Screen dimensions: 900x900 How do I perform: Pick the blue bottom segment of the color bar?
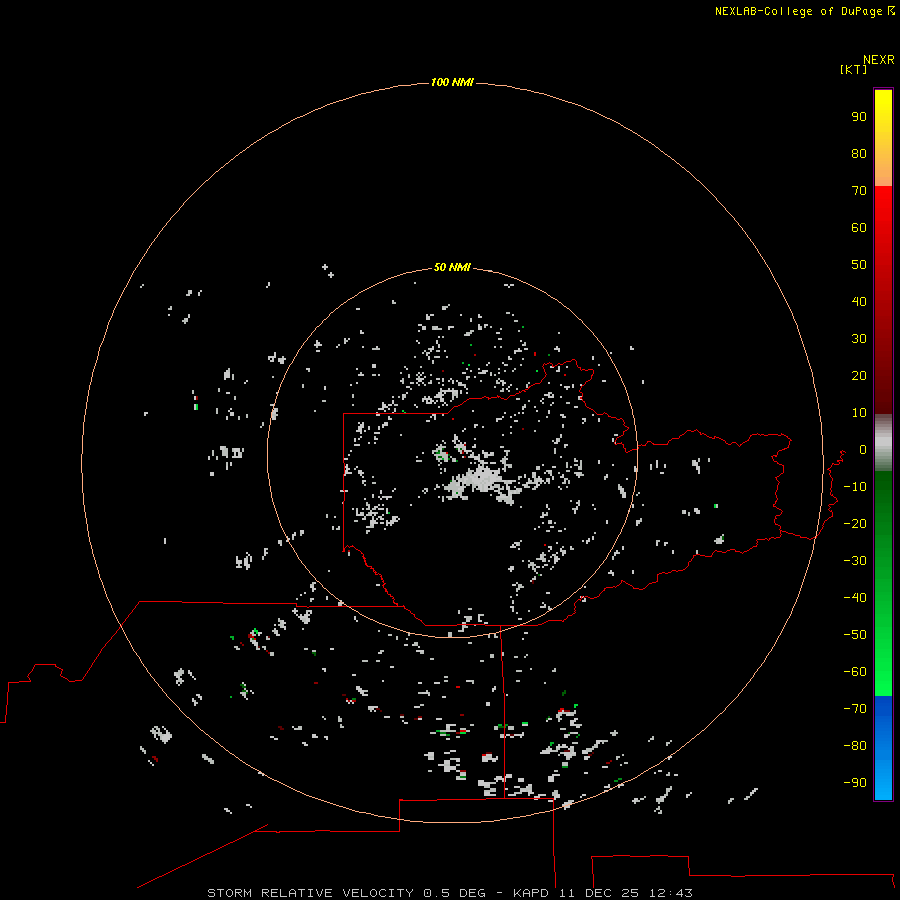(x=883, y=748)
